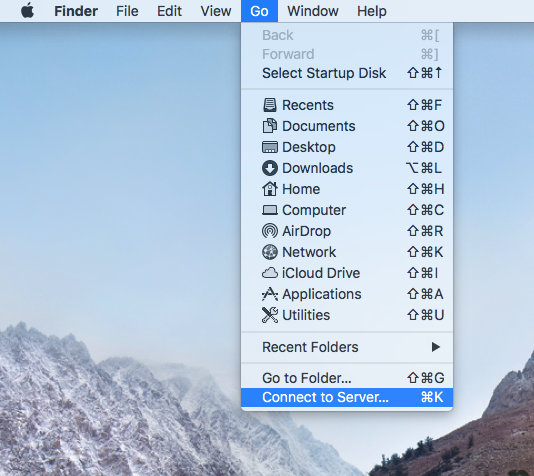The image size is (534, 476).
Task: Click the Documents folder icon
Action: point(270,126)
